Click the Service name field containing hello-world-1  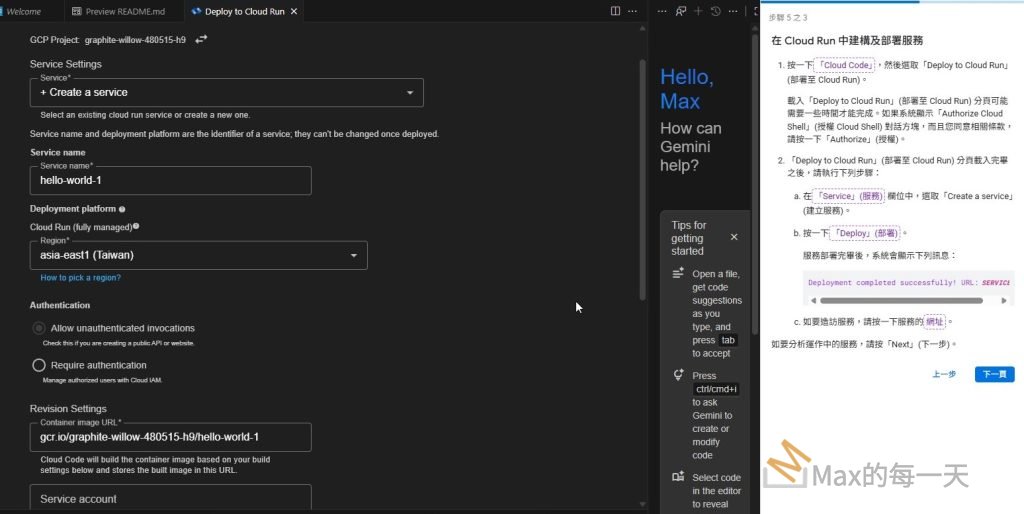click(170, 181)
